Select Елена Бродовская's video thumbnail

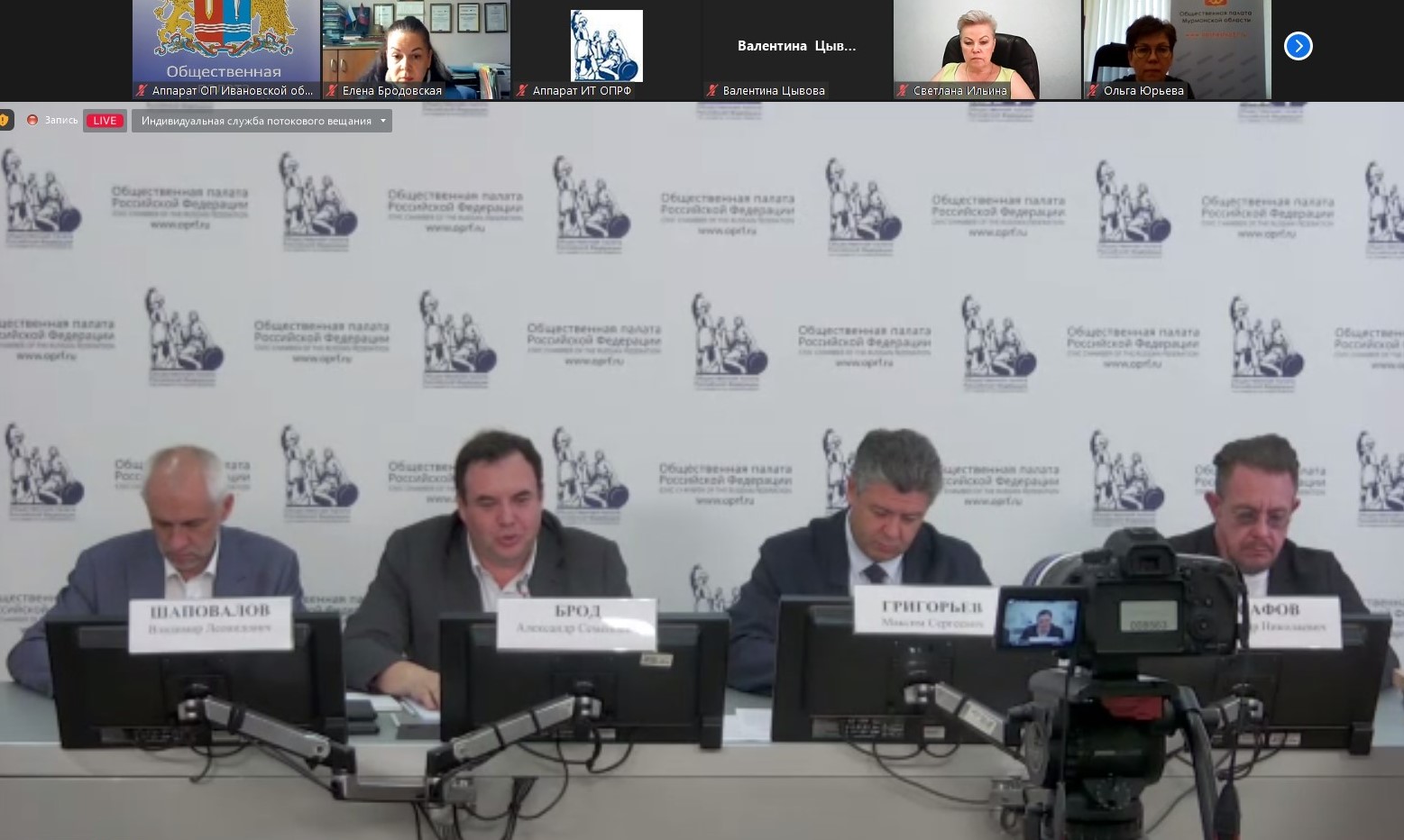click(x=416, y=45)
